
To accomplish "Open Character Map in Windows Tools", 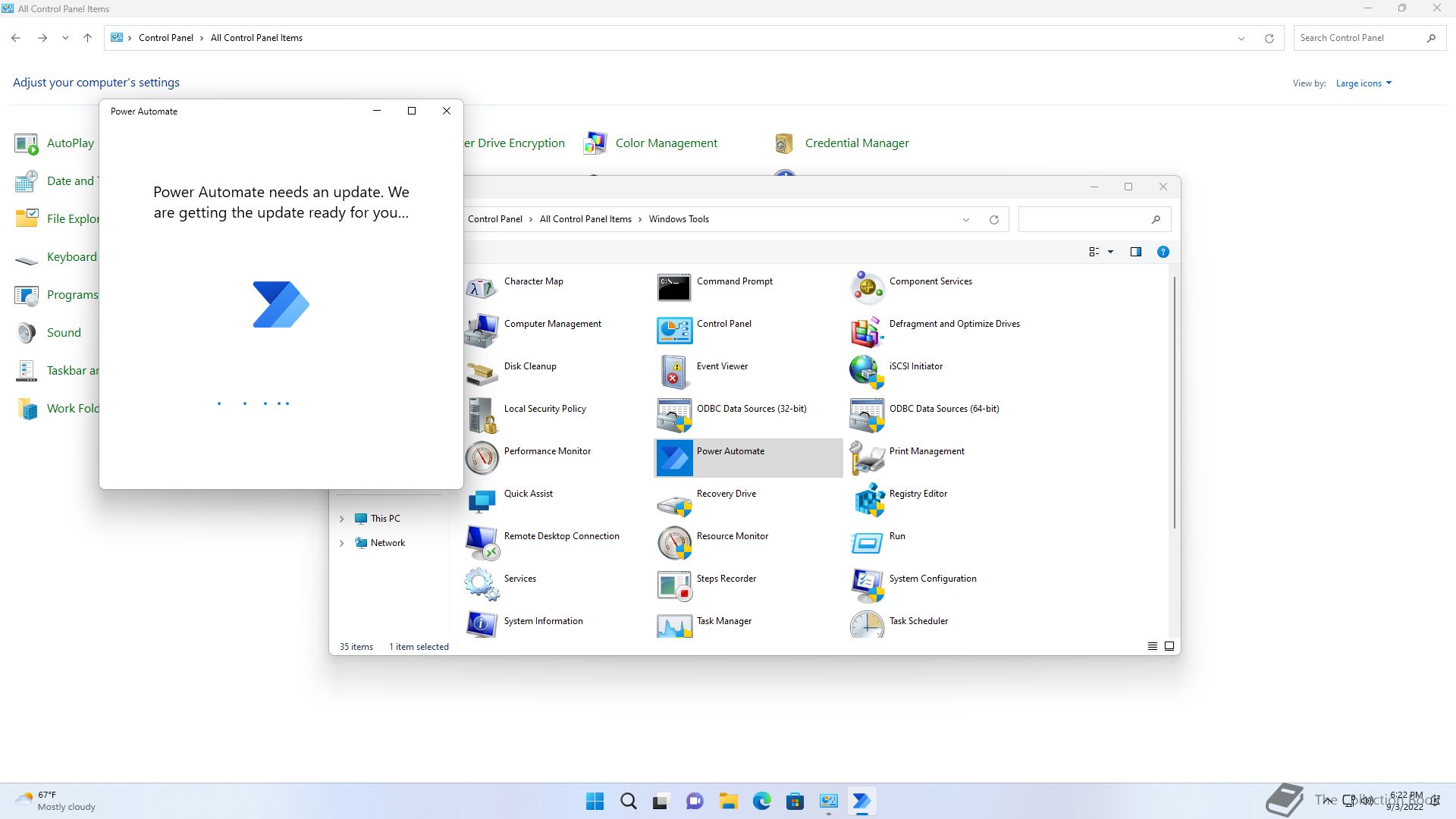I will pyautogui.click(x=482, y=288).
